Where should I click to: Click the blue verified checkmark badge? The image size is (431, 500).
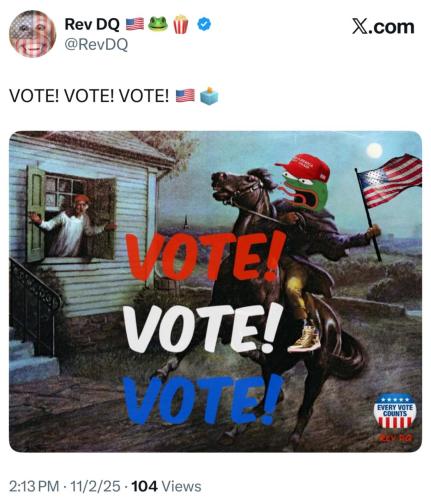[204, 24]
